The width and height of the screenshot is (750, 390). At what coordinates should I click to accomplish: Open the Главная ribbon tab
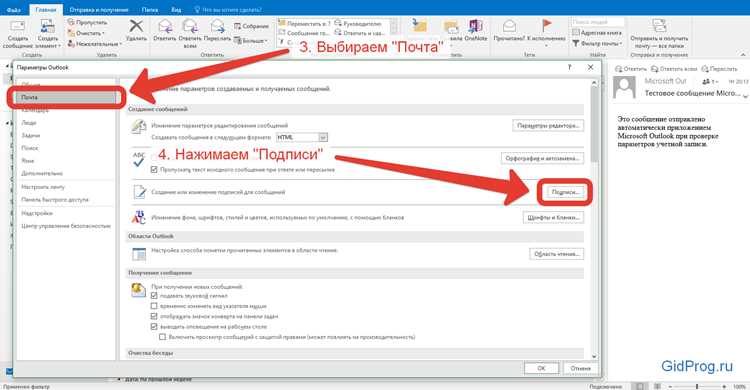(x=46, y=10)
